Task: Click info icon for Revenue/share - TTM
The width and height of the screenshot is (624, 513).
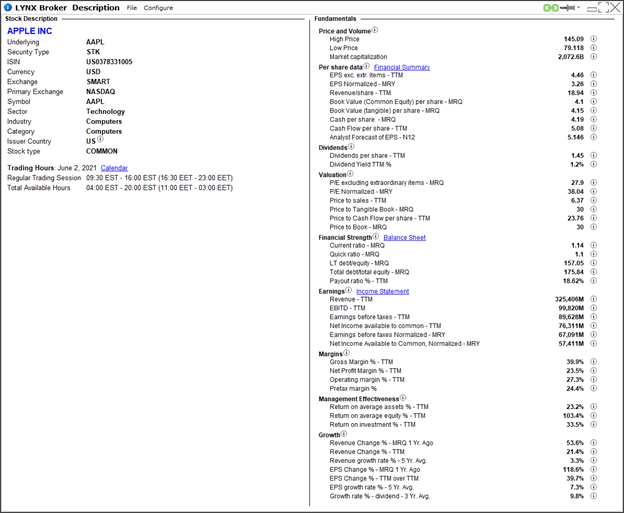Action: point(593,93)
